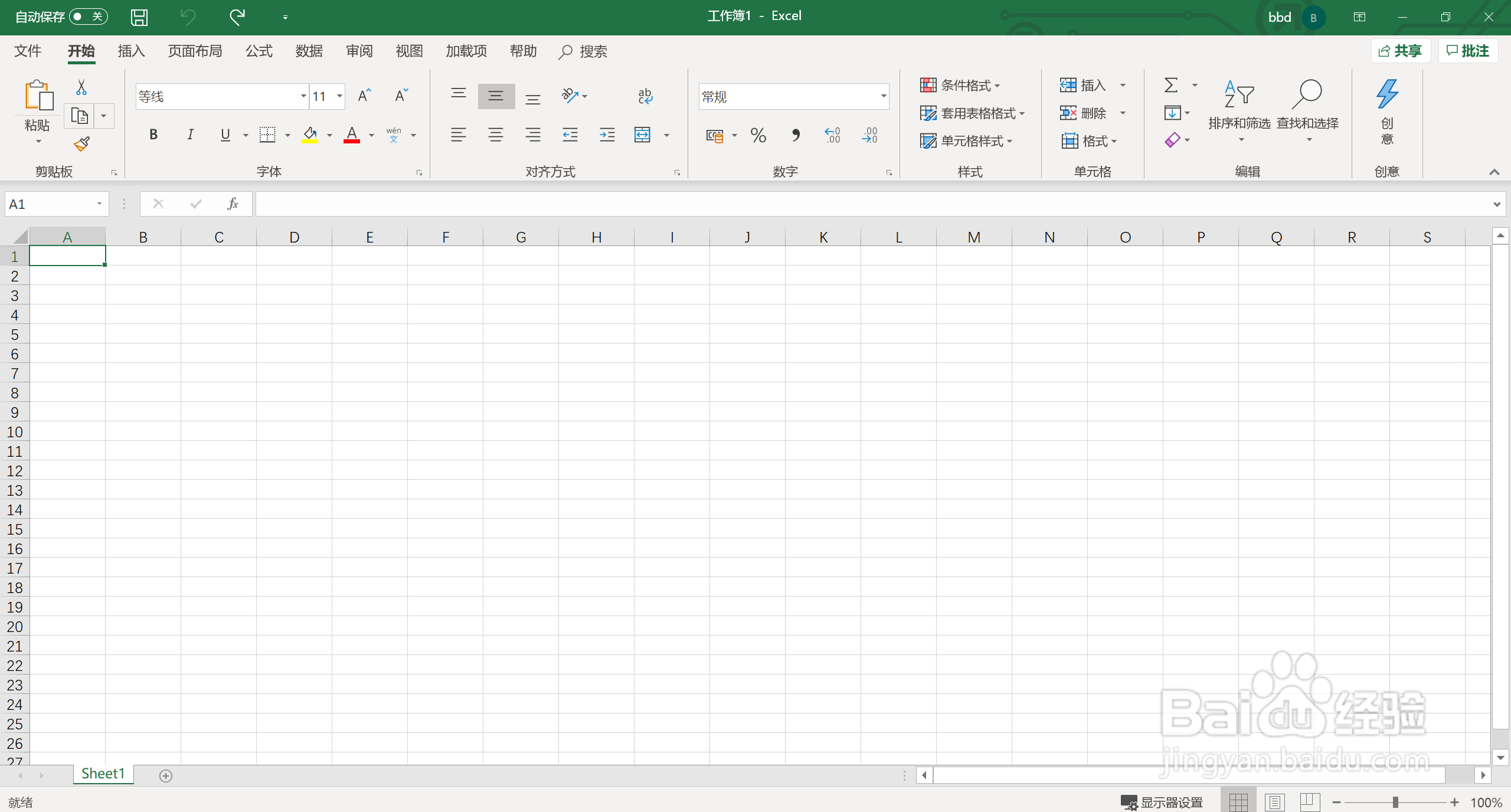Toggle italic formatting

click(190, 135)
